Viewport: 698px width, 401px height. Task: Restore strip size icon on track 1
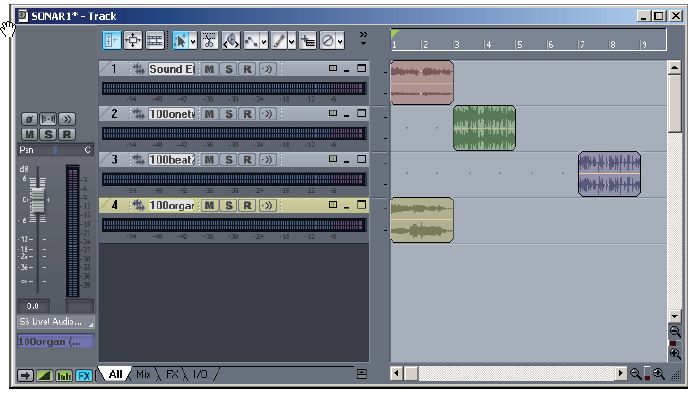[333, 68]
